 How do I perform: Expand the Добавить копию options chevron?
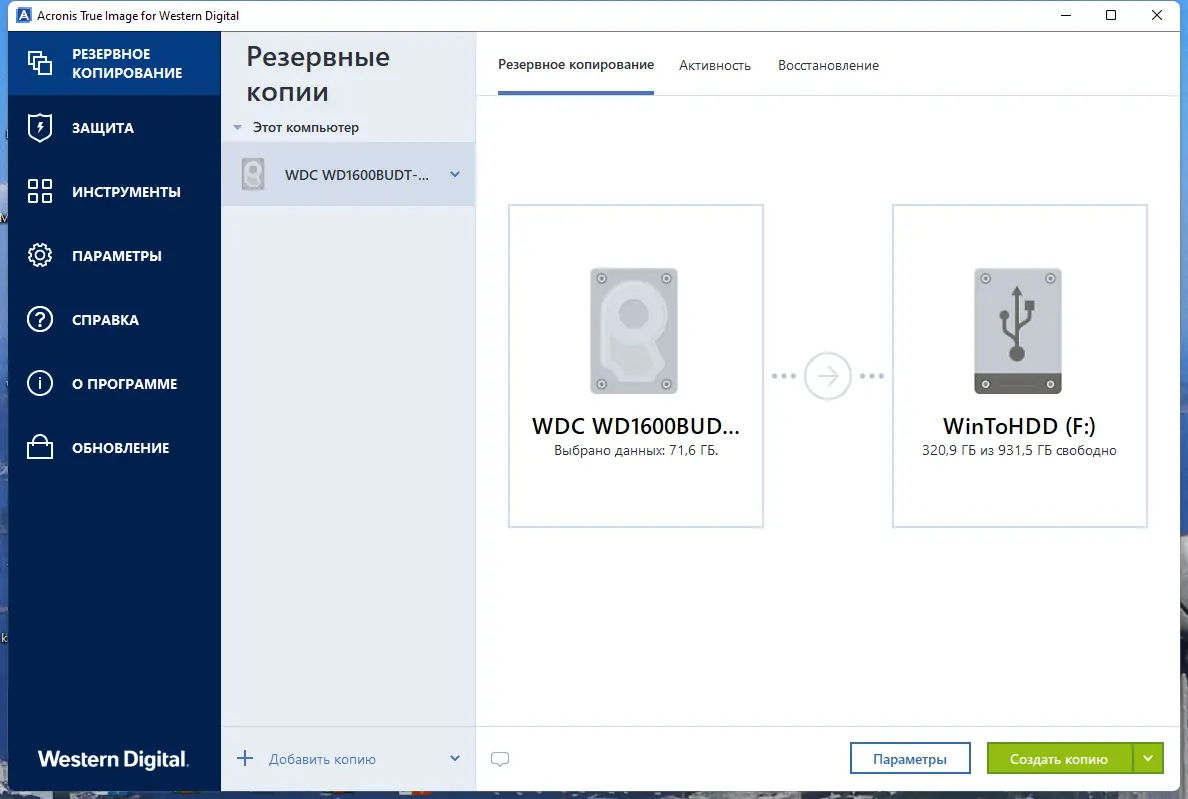click(455, 758)
